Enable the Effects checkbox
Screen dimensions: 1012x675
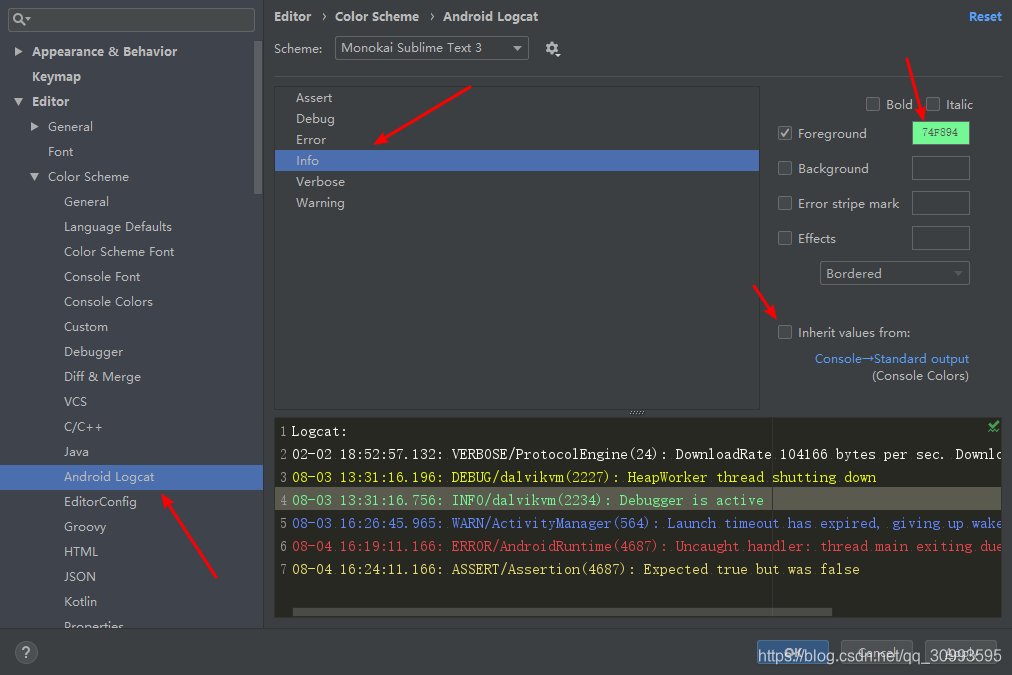pos(785,238)
